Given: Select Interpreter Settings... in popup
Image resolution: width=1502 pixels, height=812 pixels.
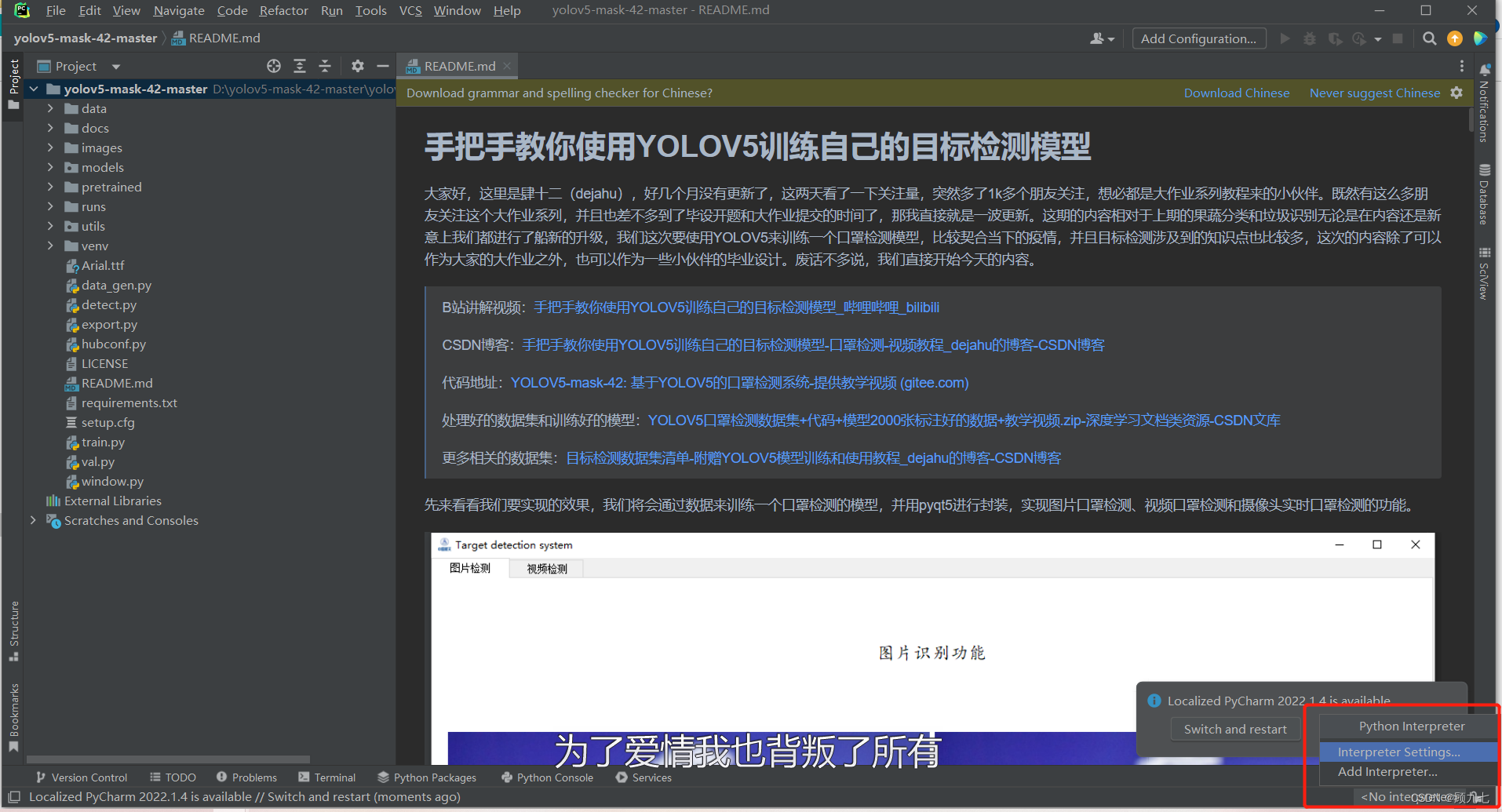Looking at the screenshot, I should tap(1409, 752).
